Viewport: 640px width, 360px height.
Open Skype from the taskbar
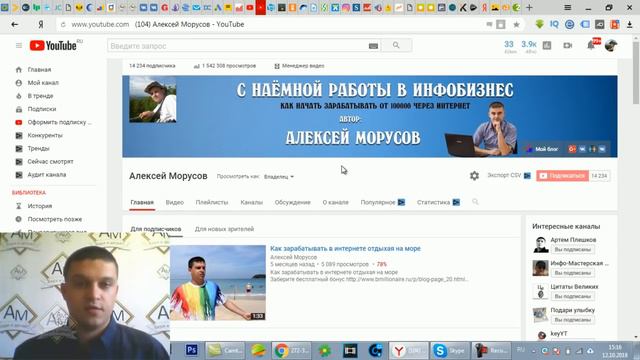coord(450,351)
